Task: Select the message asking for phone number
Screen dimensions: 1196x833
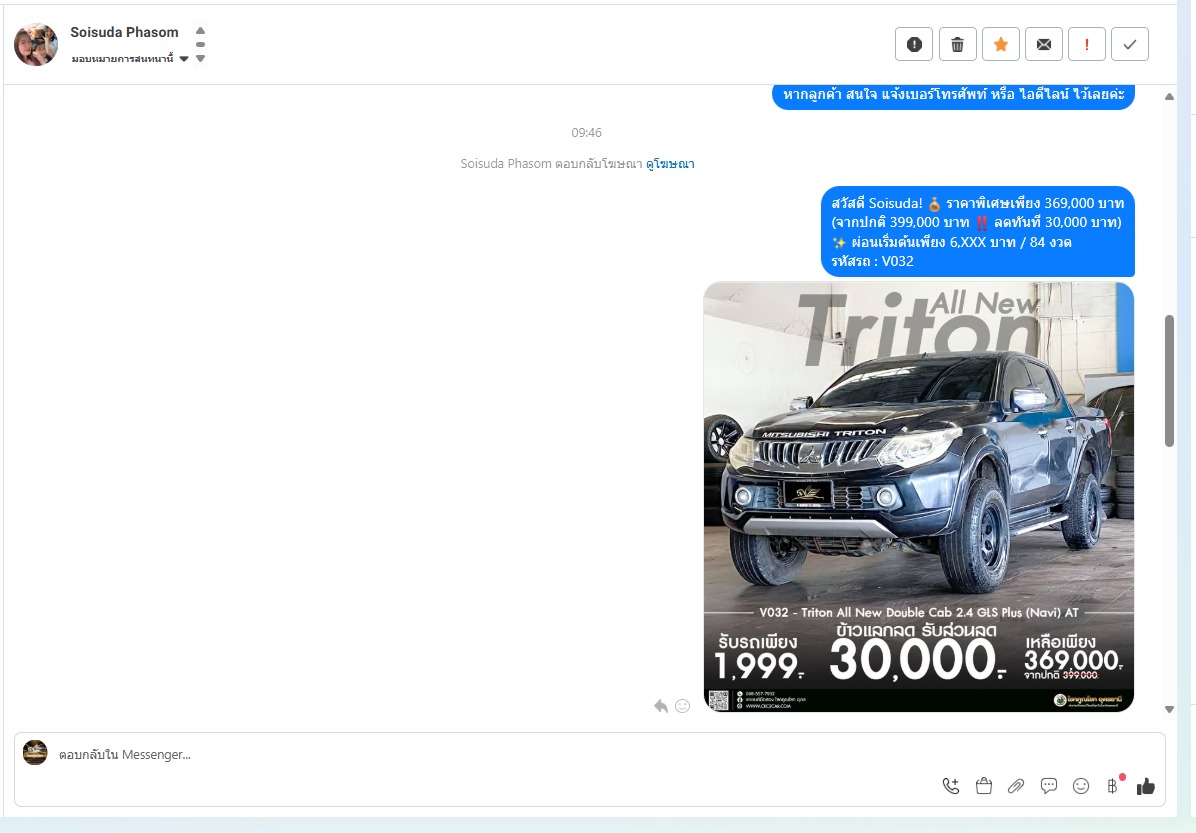Action: (x=953, y=95)
